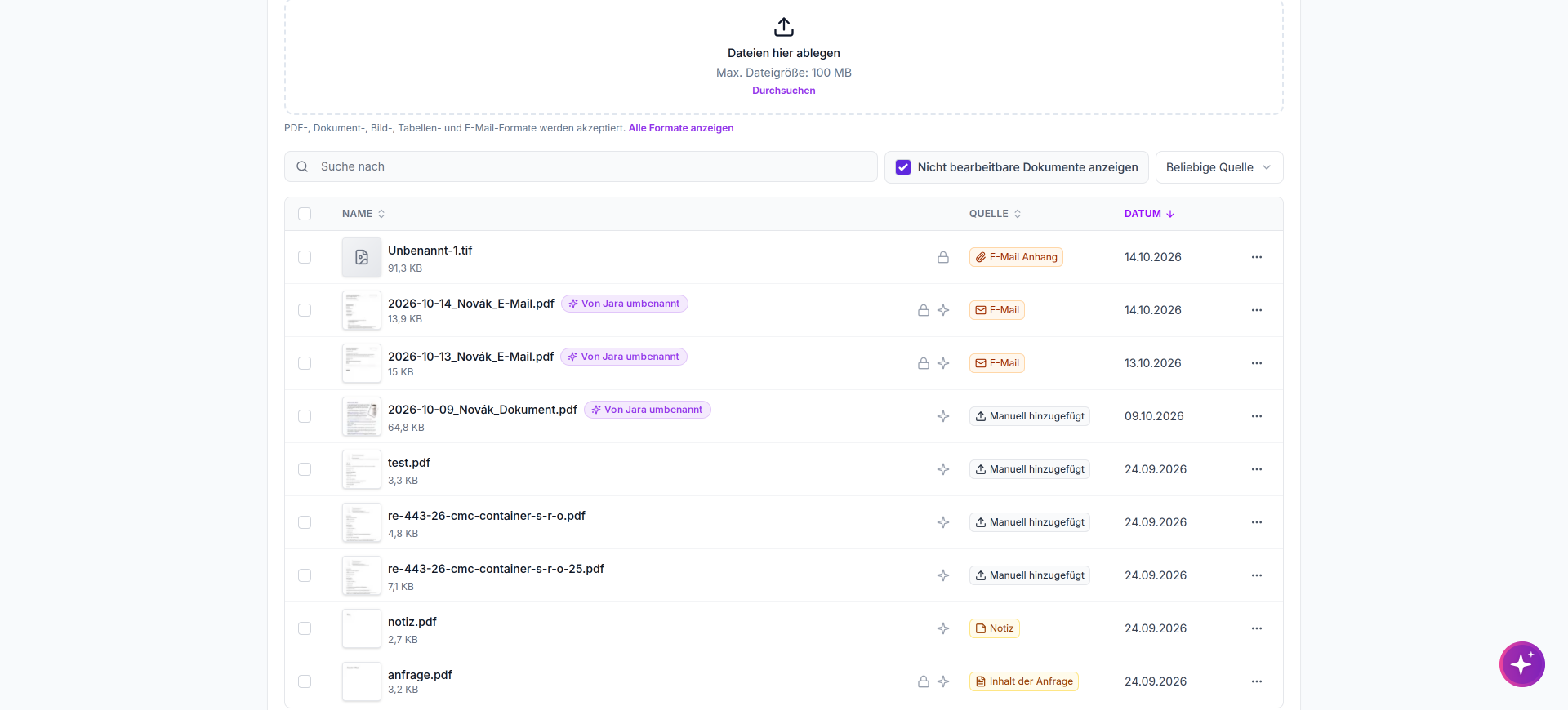1568x710 pixels.
Task: Open the file name re-443-26-cmc-container-s-r-o.pdf
Action: [487, 516]
